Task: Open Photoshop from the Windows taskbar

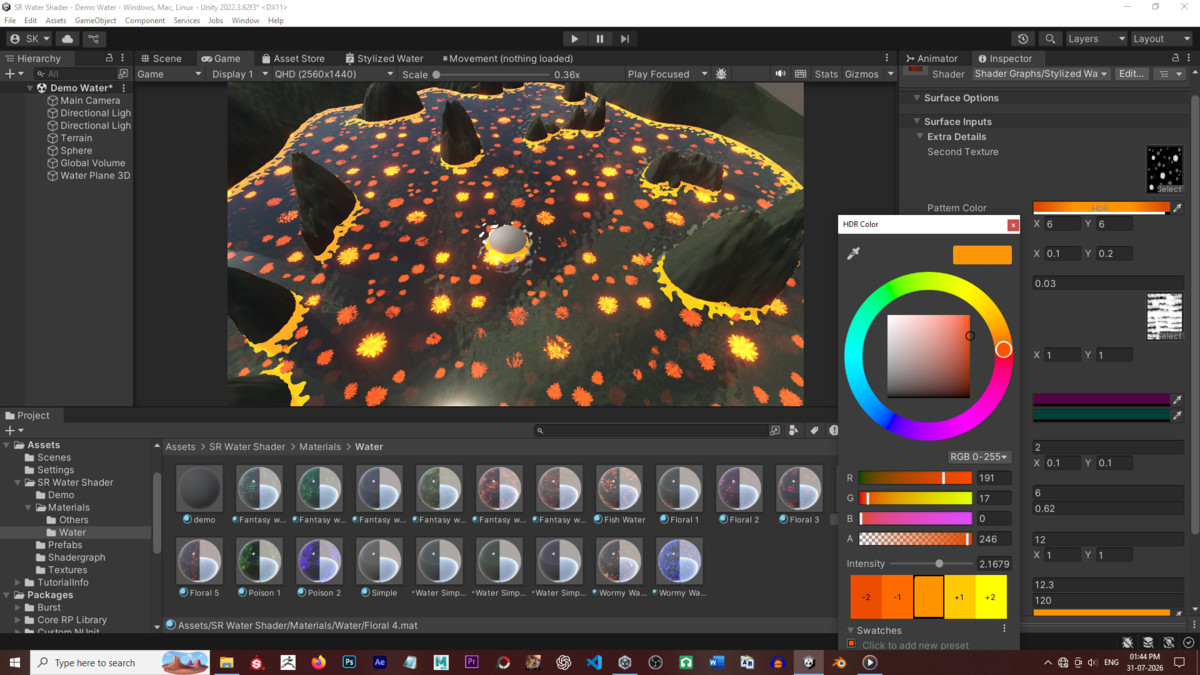Action: 349,662
